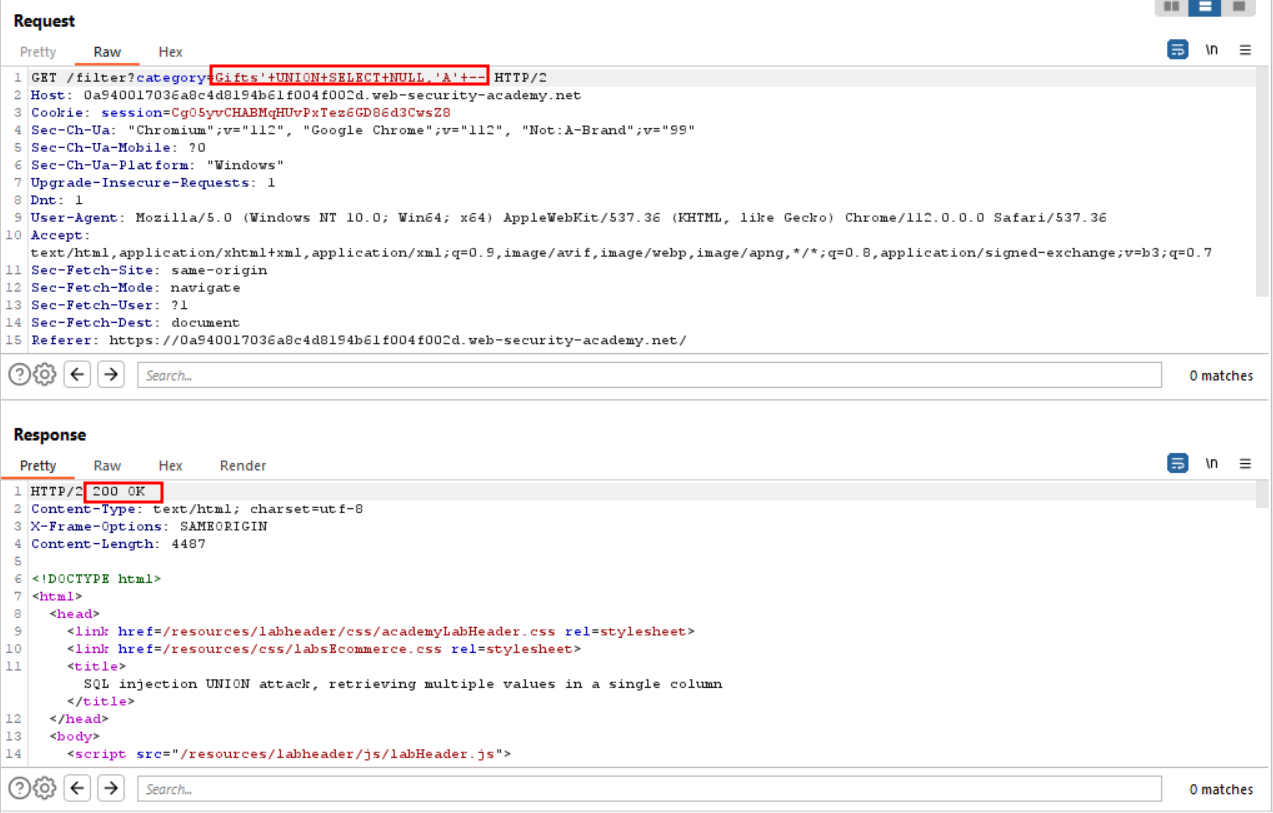Go to next match in Response search
This screenshot has height=813, width=1273.
111,789
